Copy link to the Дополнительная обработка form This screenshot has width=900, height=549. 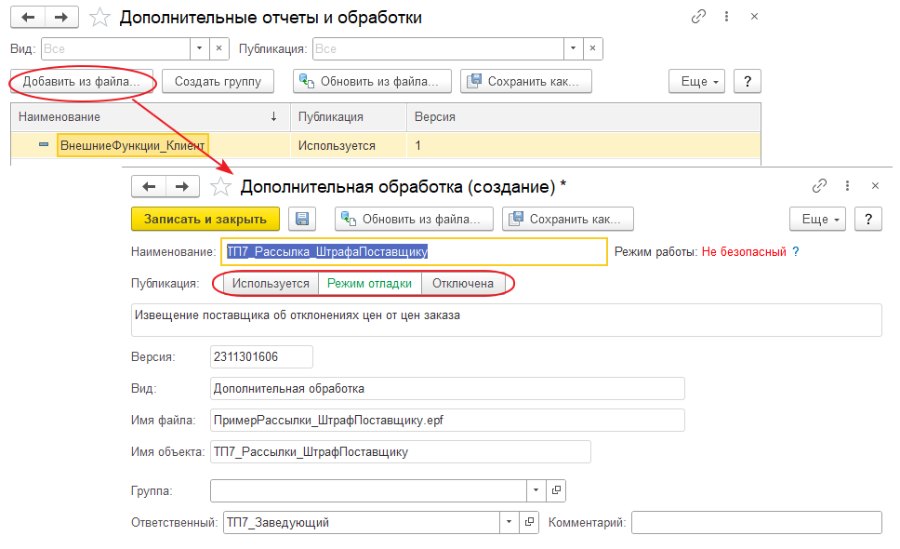tap(820, 185)
